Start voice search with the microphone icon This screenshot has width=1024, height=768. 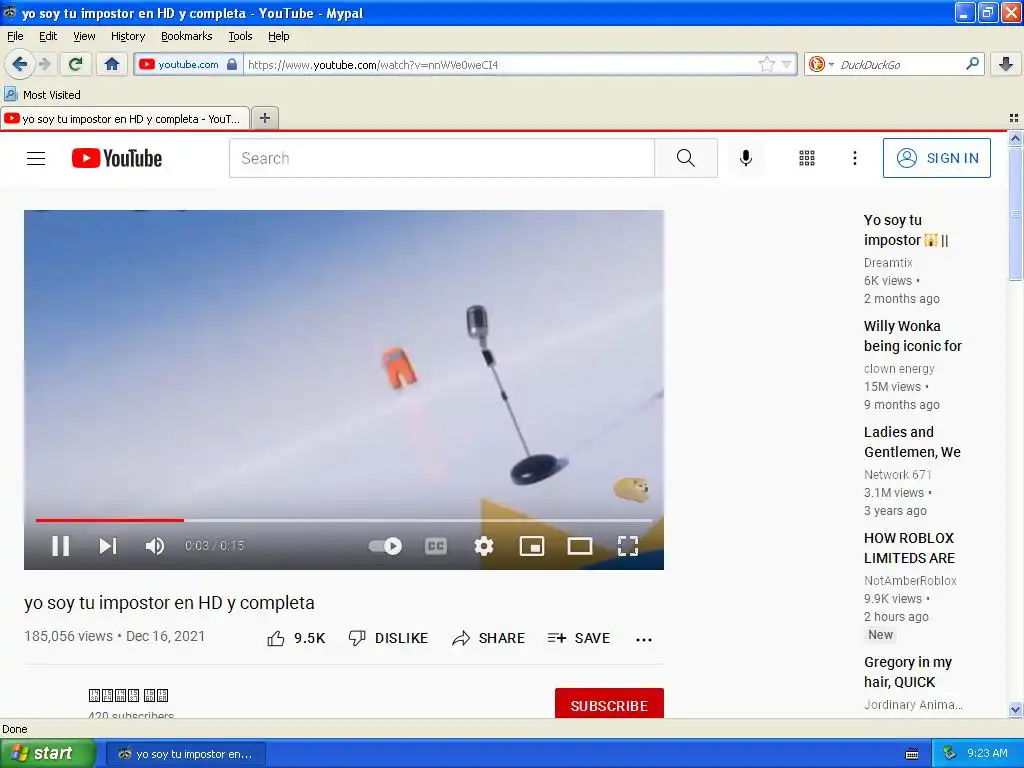pyautogui.click(x=746, y=158)
